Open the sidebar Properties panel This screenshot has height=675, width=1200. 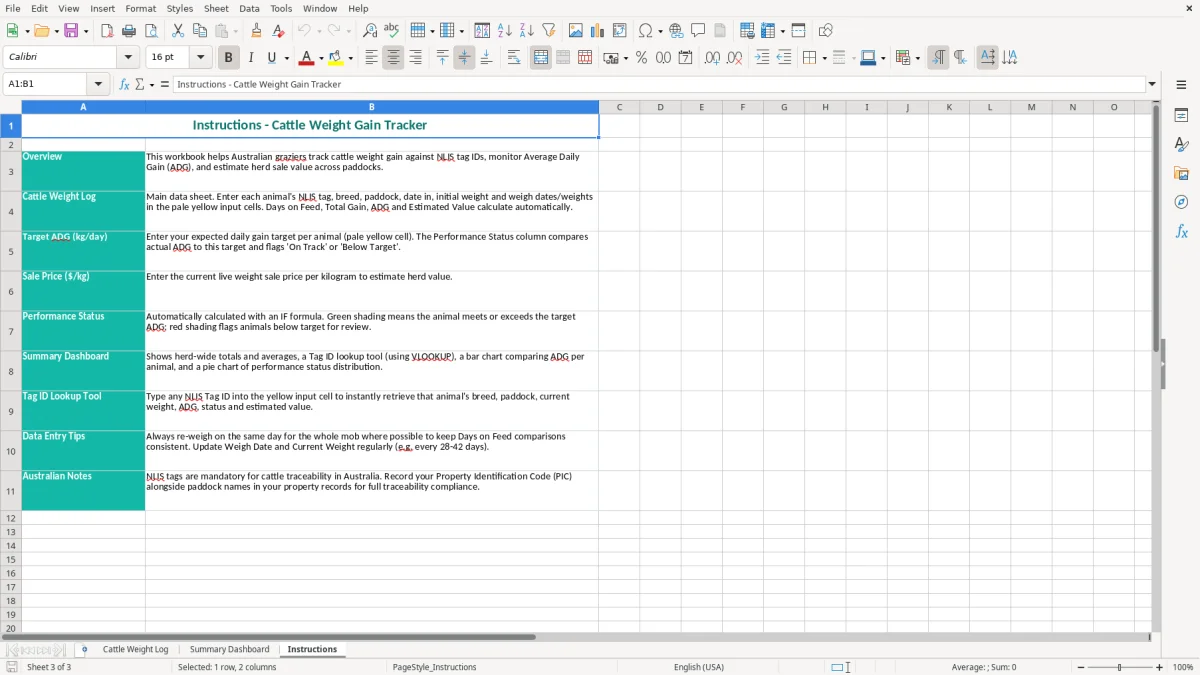pyautogui.click(x=1181, y=115)
